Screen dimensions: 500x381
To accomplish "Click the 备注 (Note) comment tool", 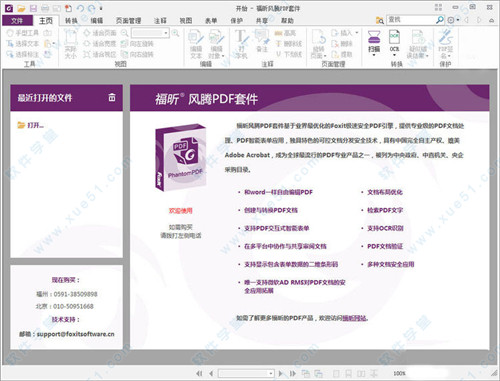I will [262, 42].
